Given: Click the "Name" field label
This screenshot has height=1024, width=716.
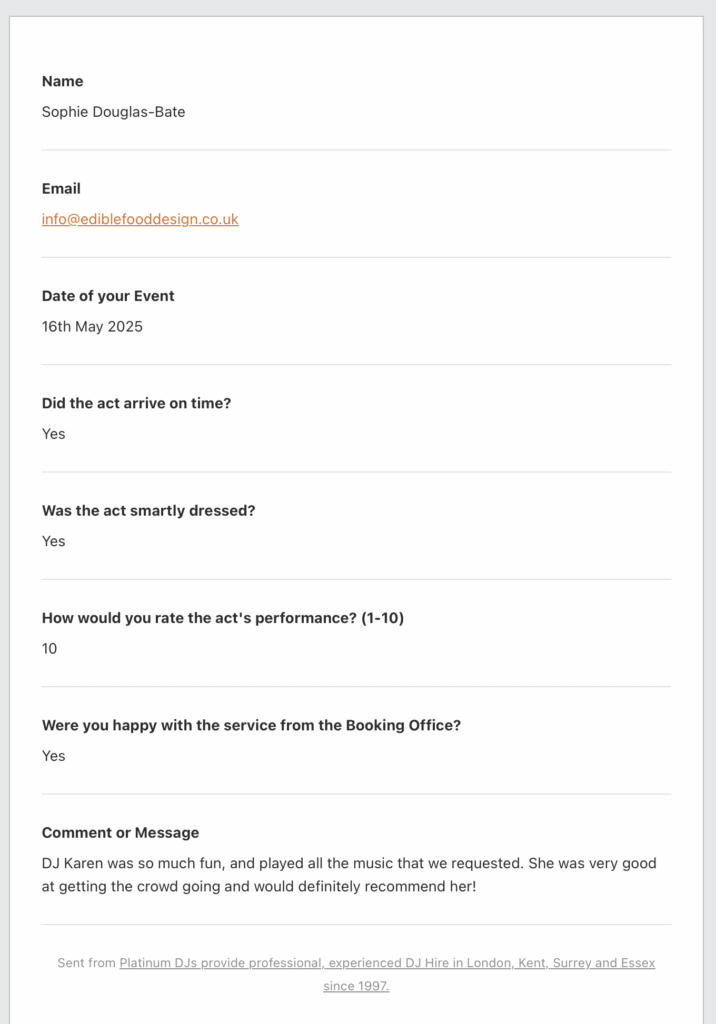Looking at the screenshot, I should coord(62,81).
